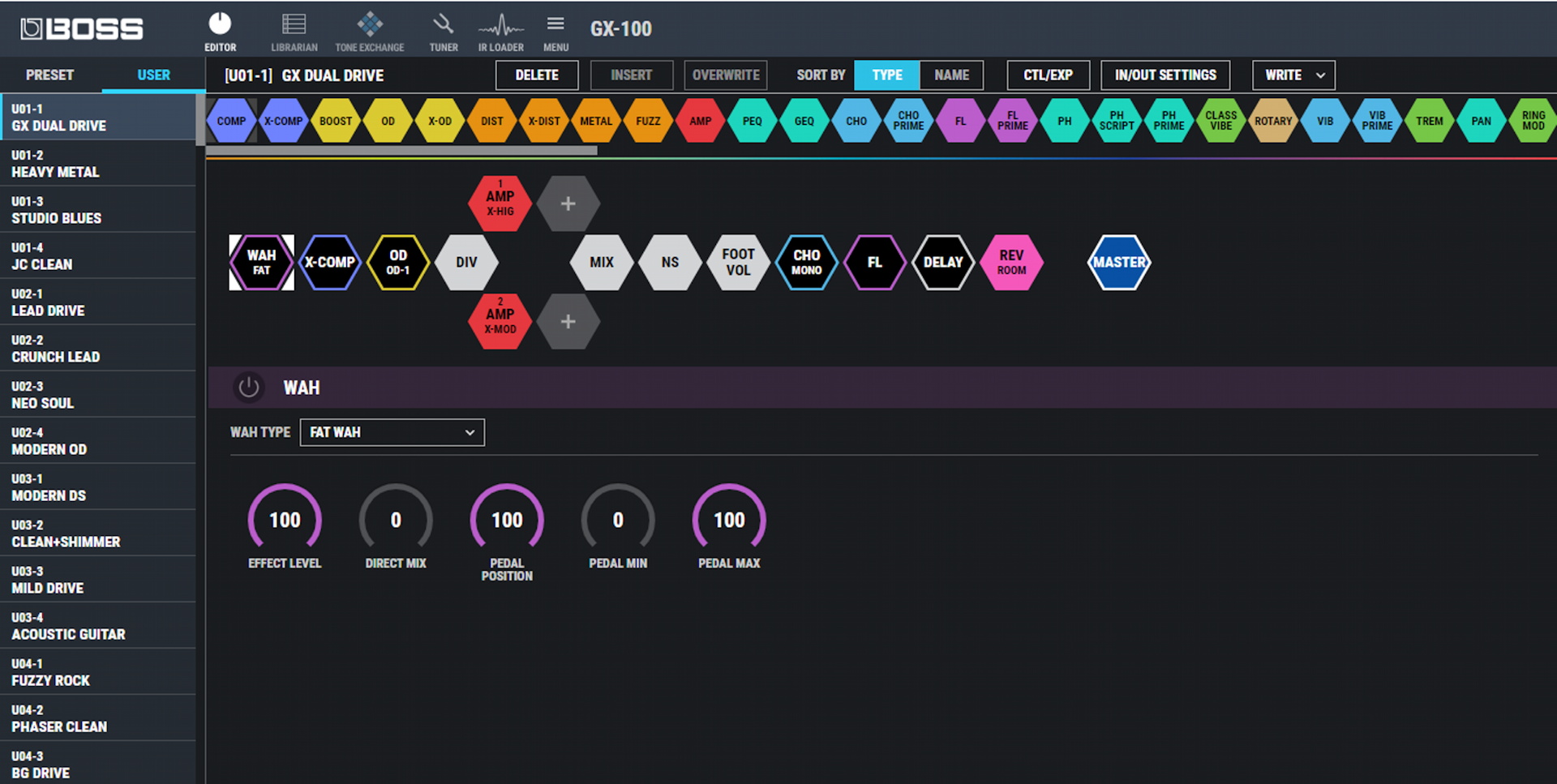Select the DELAY block in chain
Viewport: 1557px width, 784px height.
(x=943, y=262)
